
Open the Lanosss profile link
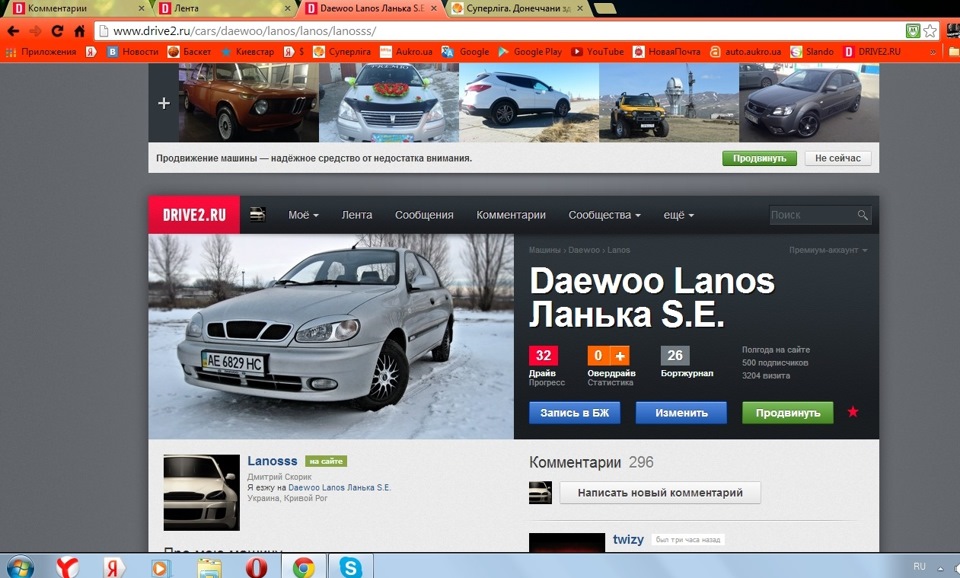click(x=272, y=461)
